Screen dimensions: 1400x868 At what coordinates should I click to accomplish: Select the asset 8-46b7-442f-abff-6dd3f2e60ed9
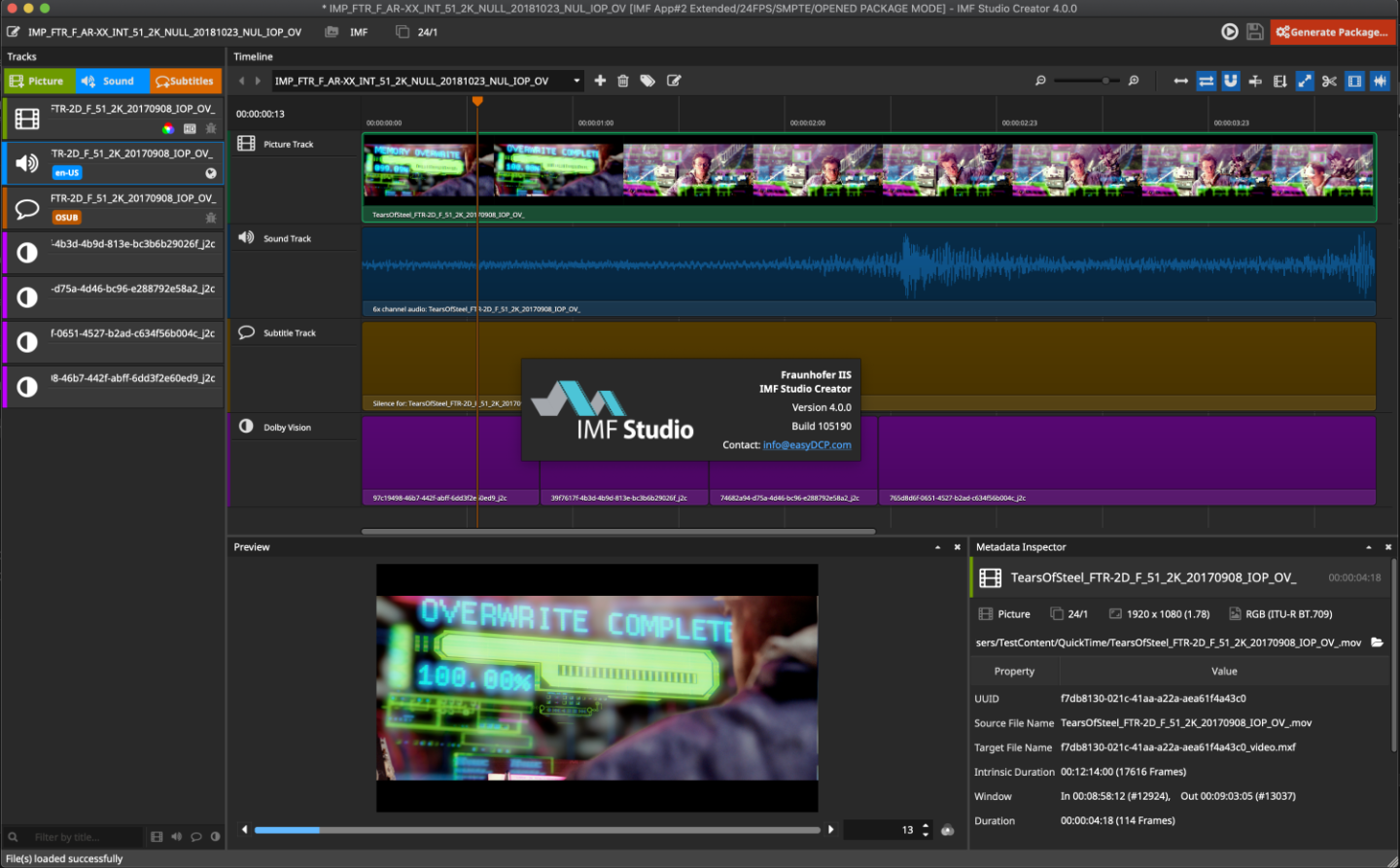coord(113,387)
